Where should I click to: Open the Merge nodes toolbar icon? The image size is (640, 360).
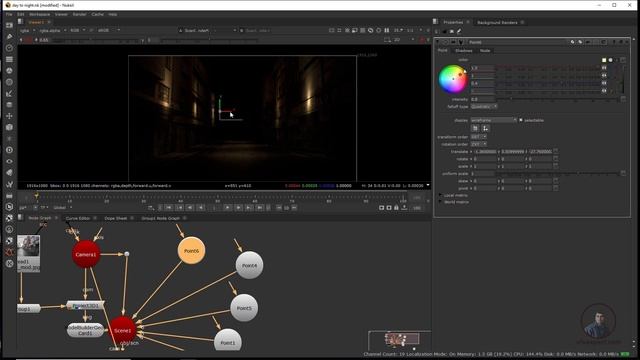tap(9, 105)
